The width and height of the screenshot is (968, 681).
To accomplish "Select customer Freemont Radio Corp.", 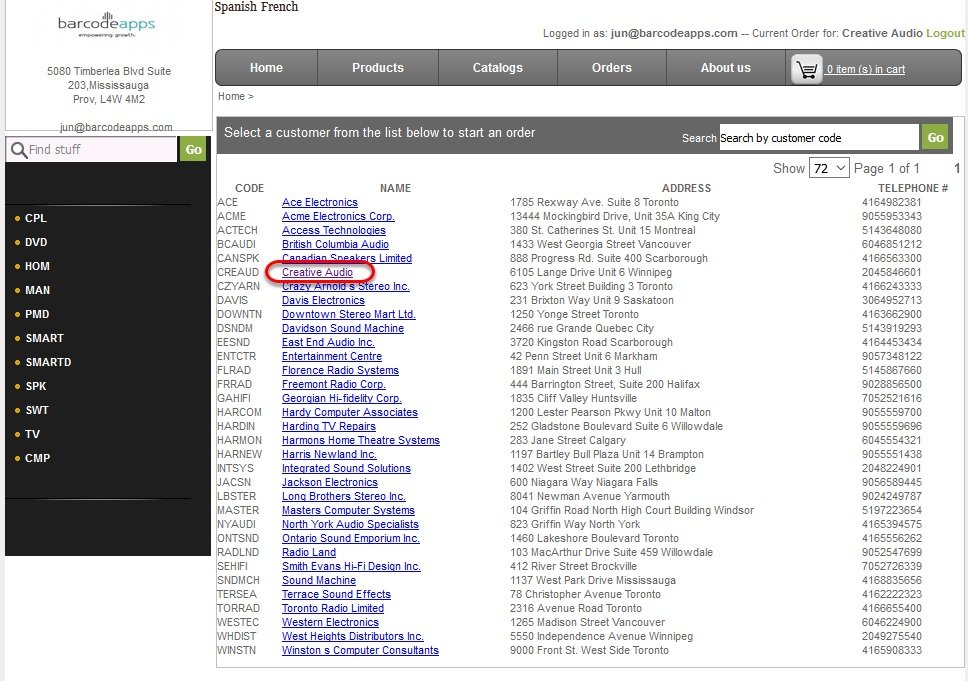I will [334, 384].
